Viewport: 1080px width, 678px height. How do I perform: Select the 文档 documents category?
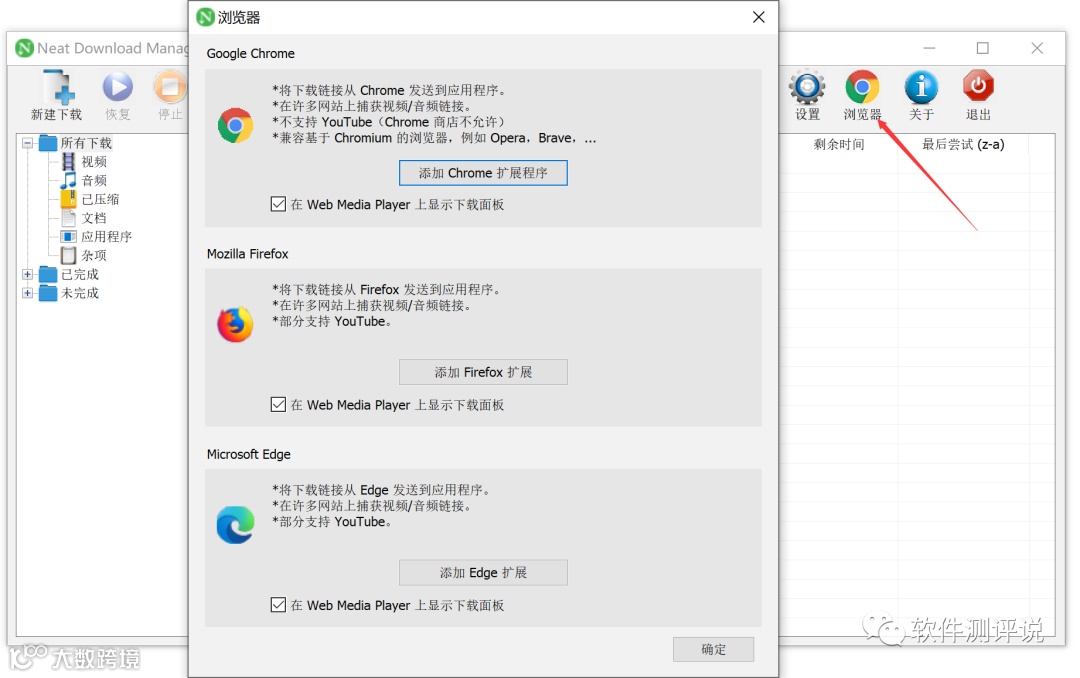click(94, 218)
